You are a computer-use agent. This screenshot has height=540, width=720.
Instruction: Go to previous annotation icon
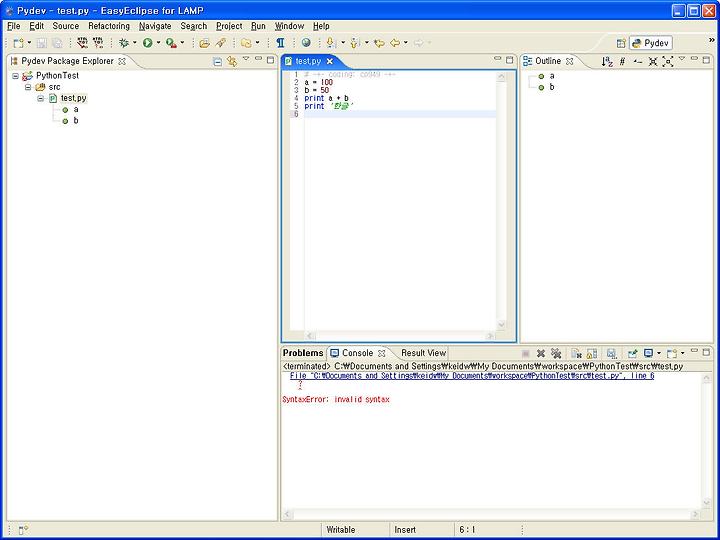[354, 43]
